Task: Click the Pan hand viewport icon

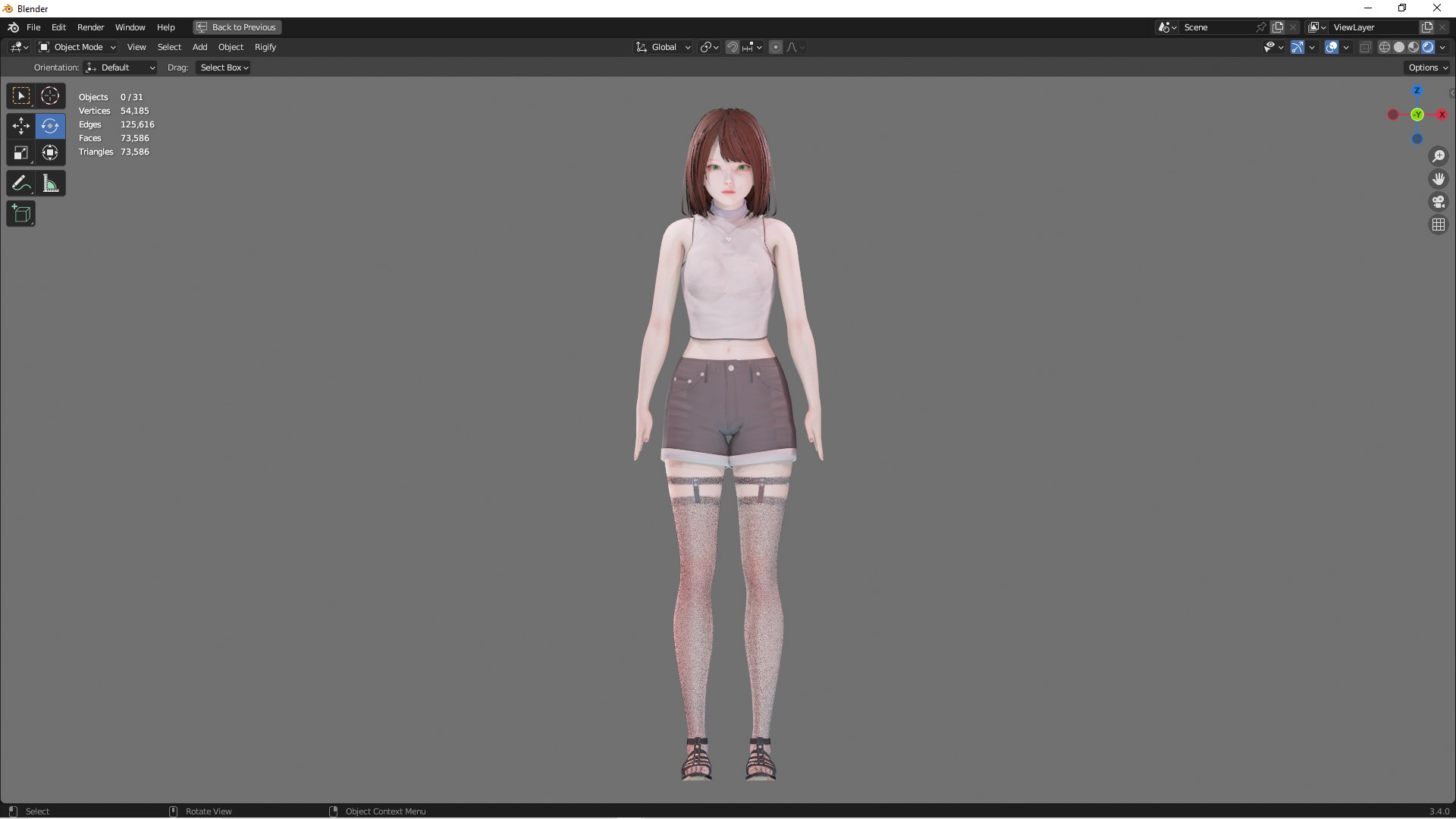Action: pos(1439,179)
